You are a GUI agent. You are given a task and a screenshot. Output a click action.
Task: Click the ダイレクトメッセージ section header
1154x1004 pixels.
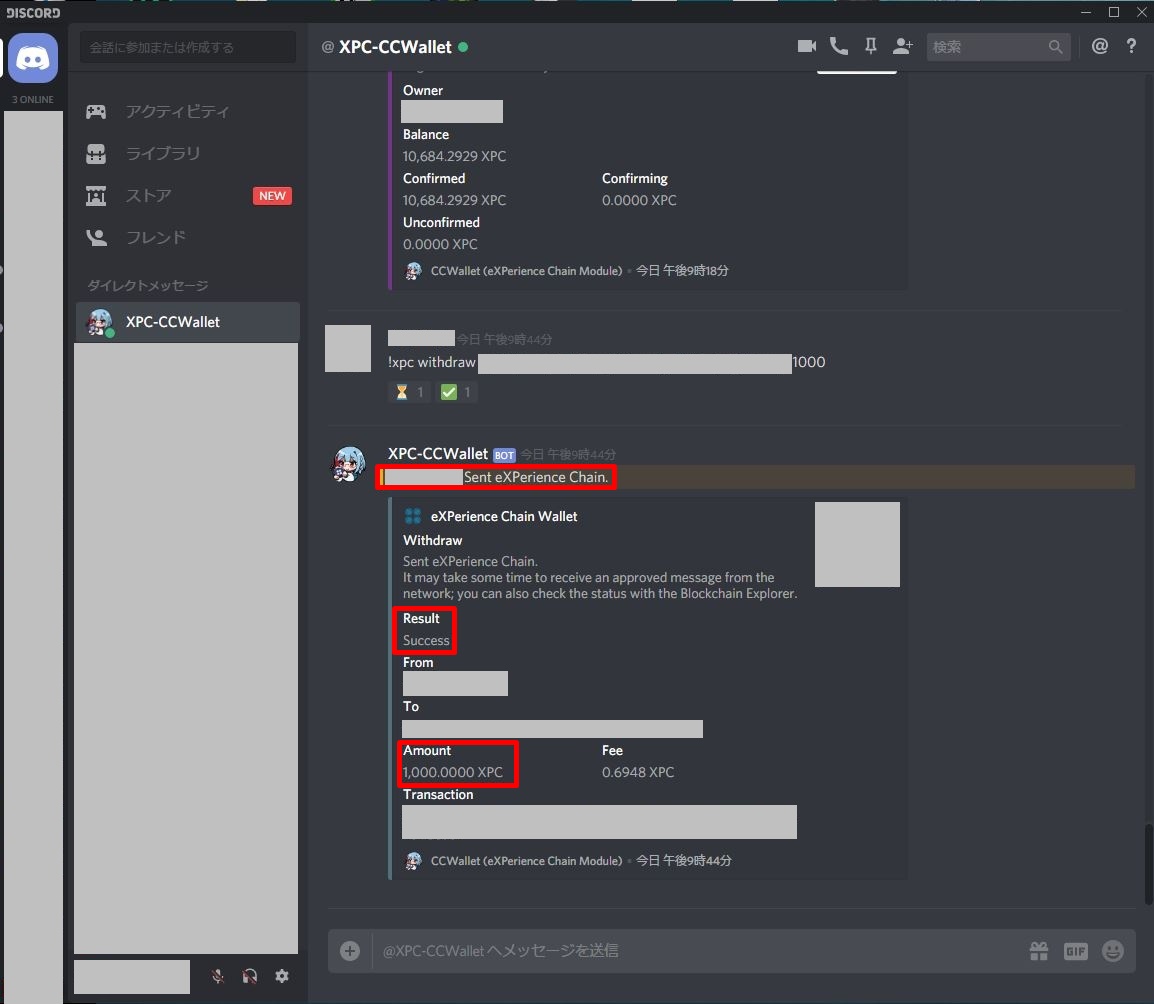[x=147, y=285]
